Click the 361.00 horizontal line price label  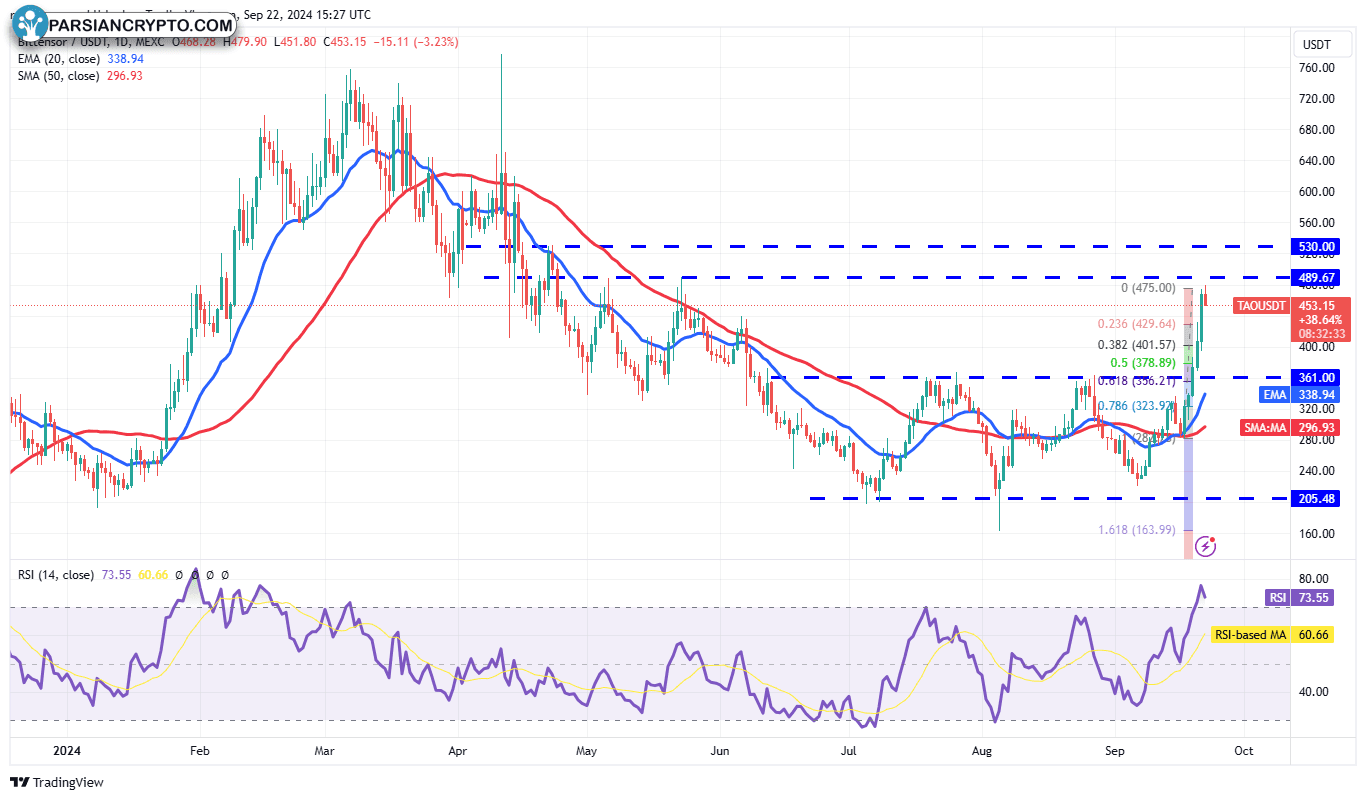pyautogui.click(x=1316, y=377)
